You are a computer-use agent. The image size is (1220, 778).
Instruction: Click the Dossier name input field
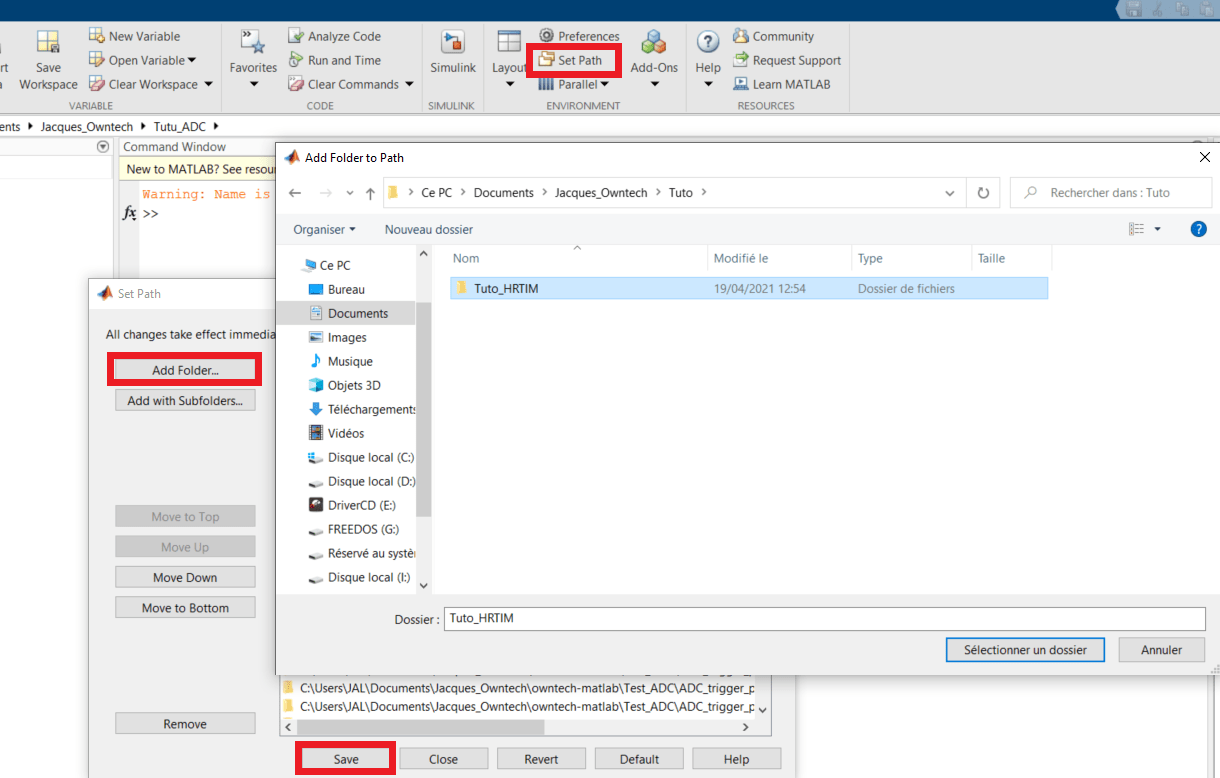(x=825, y=618)
